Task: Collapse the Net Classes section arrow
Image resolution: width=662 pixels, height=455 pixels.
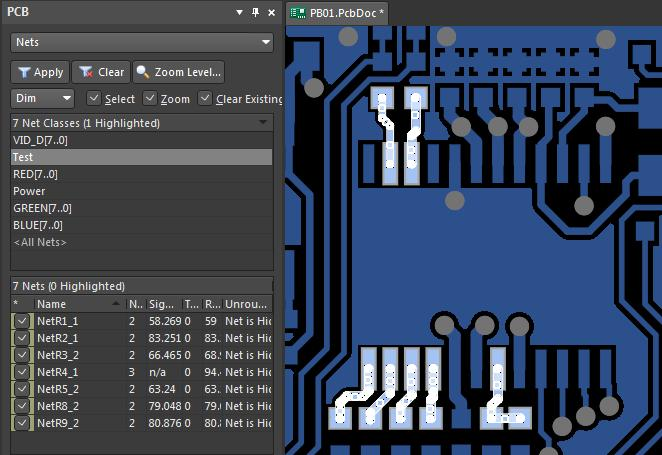Action: pyautogui.click(x=263, y=122)
